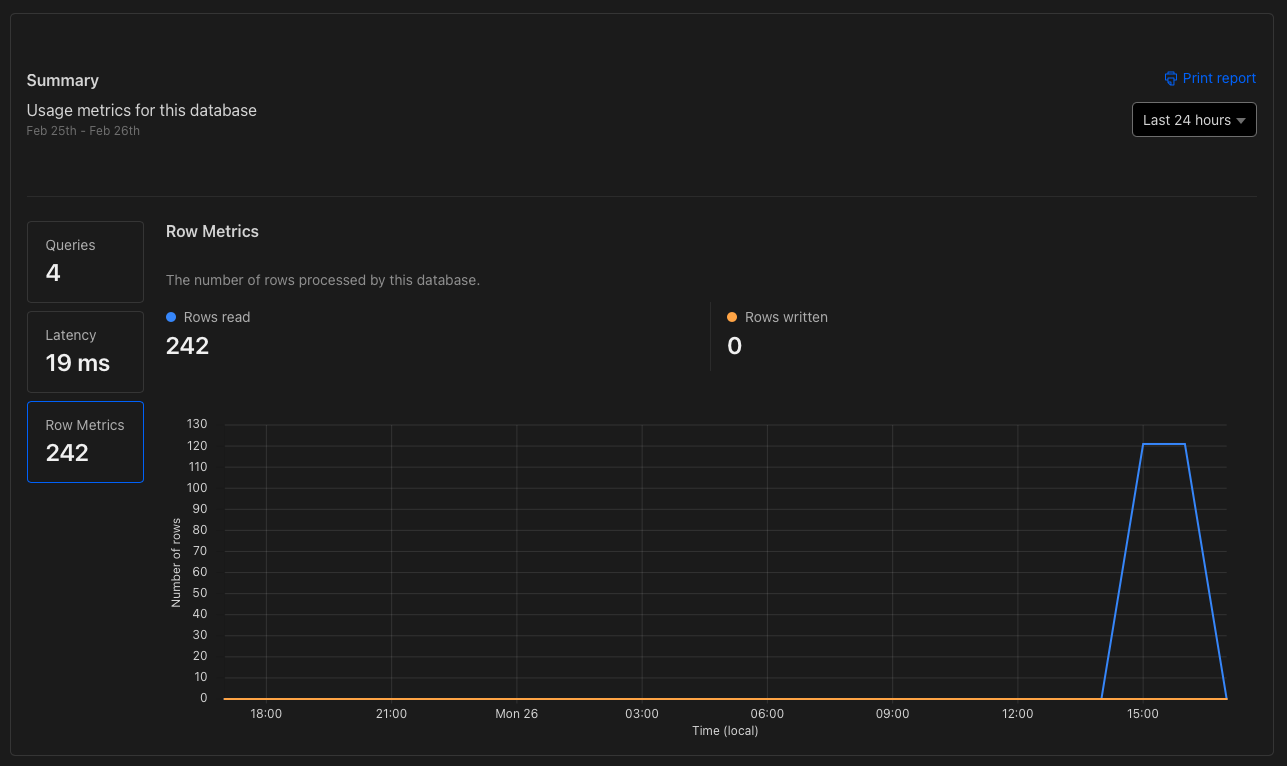The height and width of the screenshot is (766, 1287).
Task: Select the Latency metric card
Action: pyautogui.click(x=85, y=351)
